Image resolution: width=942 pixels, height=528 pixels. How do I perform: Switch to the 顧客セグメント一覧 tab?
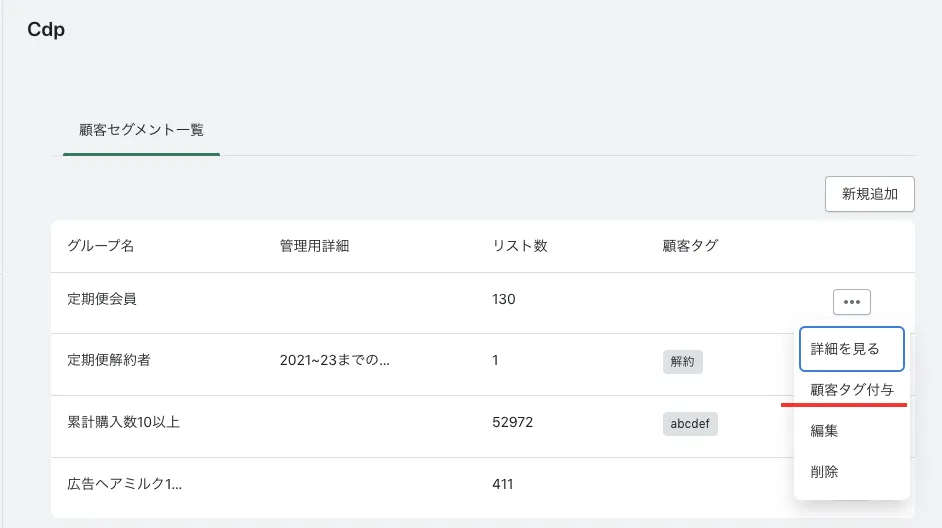click(141, 130)
